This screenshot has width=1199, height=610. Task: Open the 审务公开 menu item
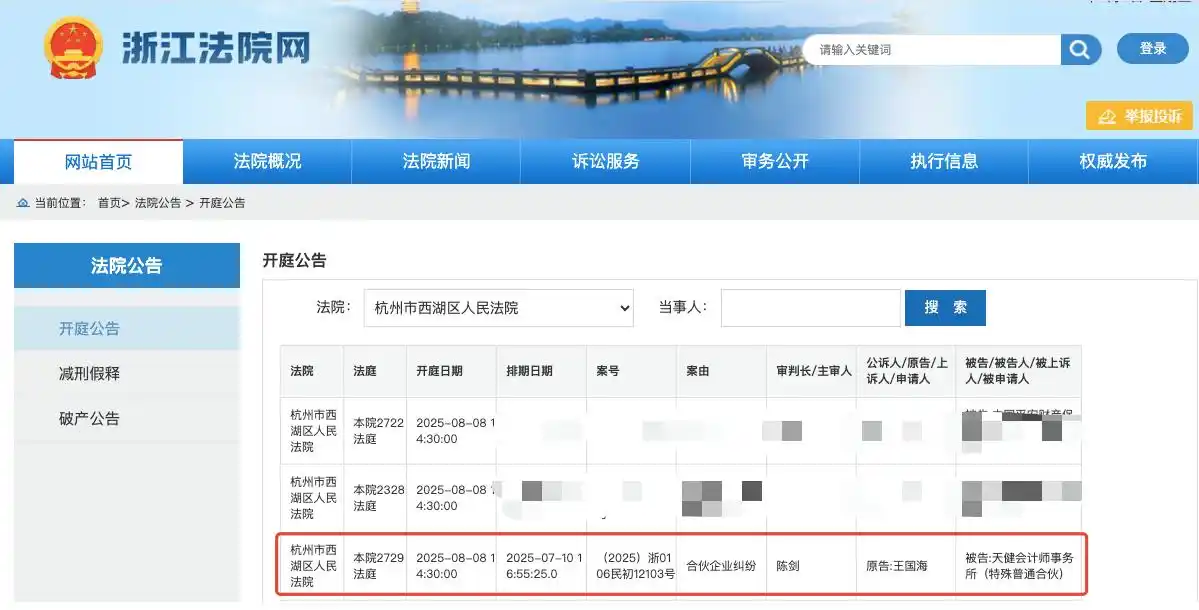point(775,162)
